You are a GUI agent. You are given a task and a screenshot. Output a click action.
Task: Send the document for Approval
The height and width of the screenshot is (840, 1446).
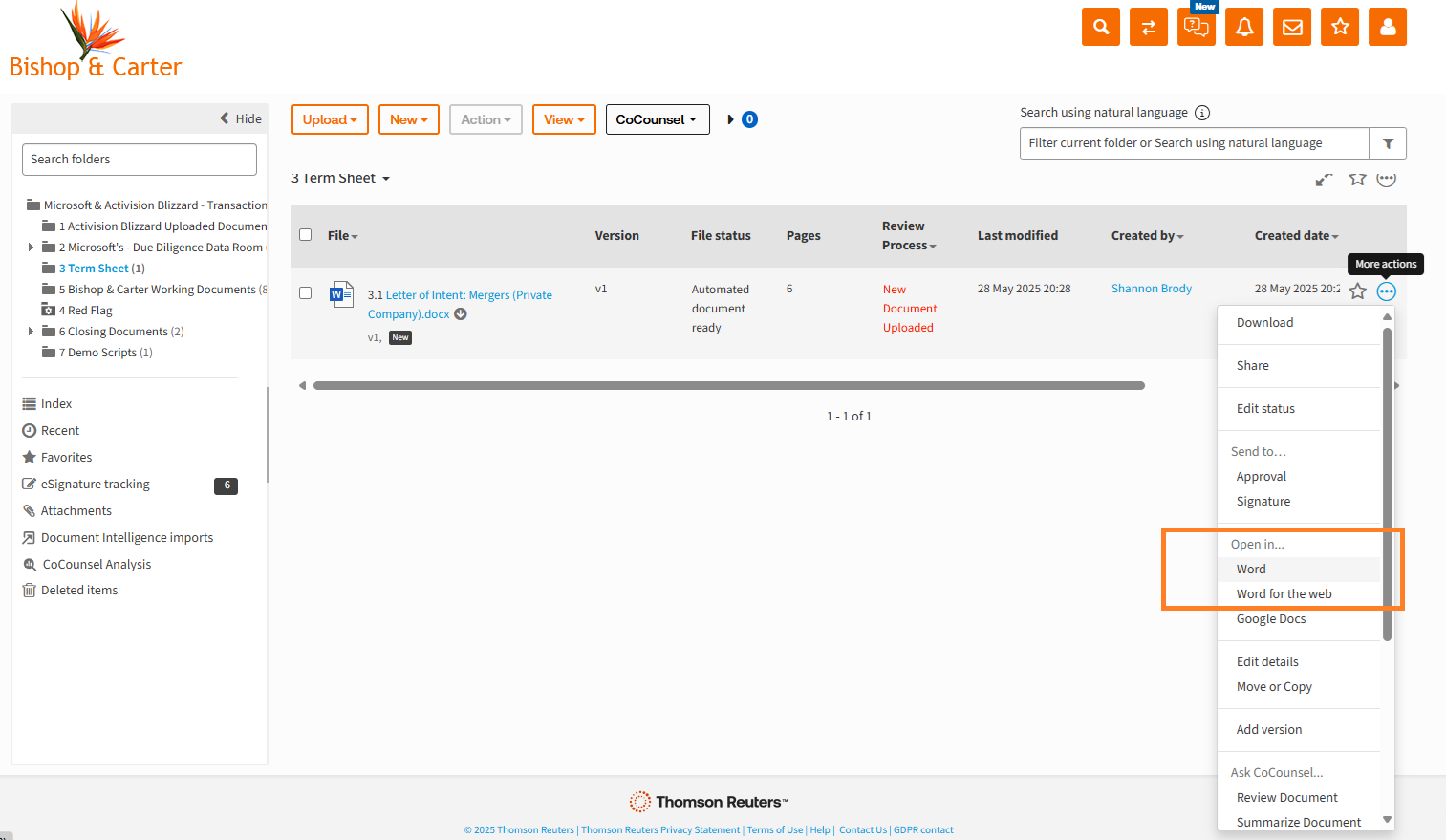pyautogui.click(x=1262, y=477)
